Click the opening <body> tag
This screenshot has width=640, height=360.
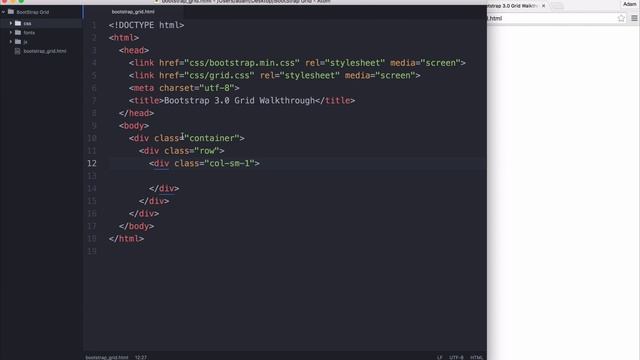coord(134,126)
